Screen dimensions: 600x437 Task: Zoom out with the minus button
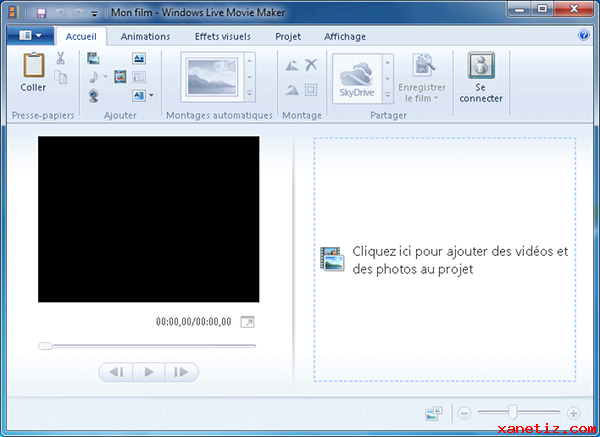tap(464, 413)
